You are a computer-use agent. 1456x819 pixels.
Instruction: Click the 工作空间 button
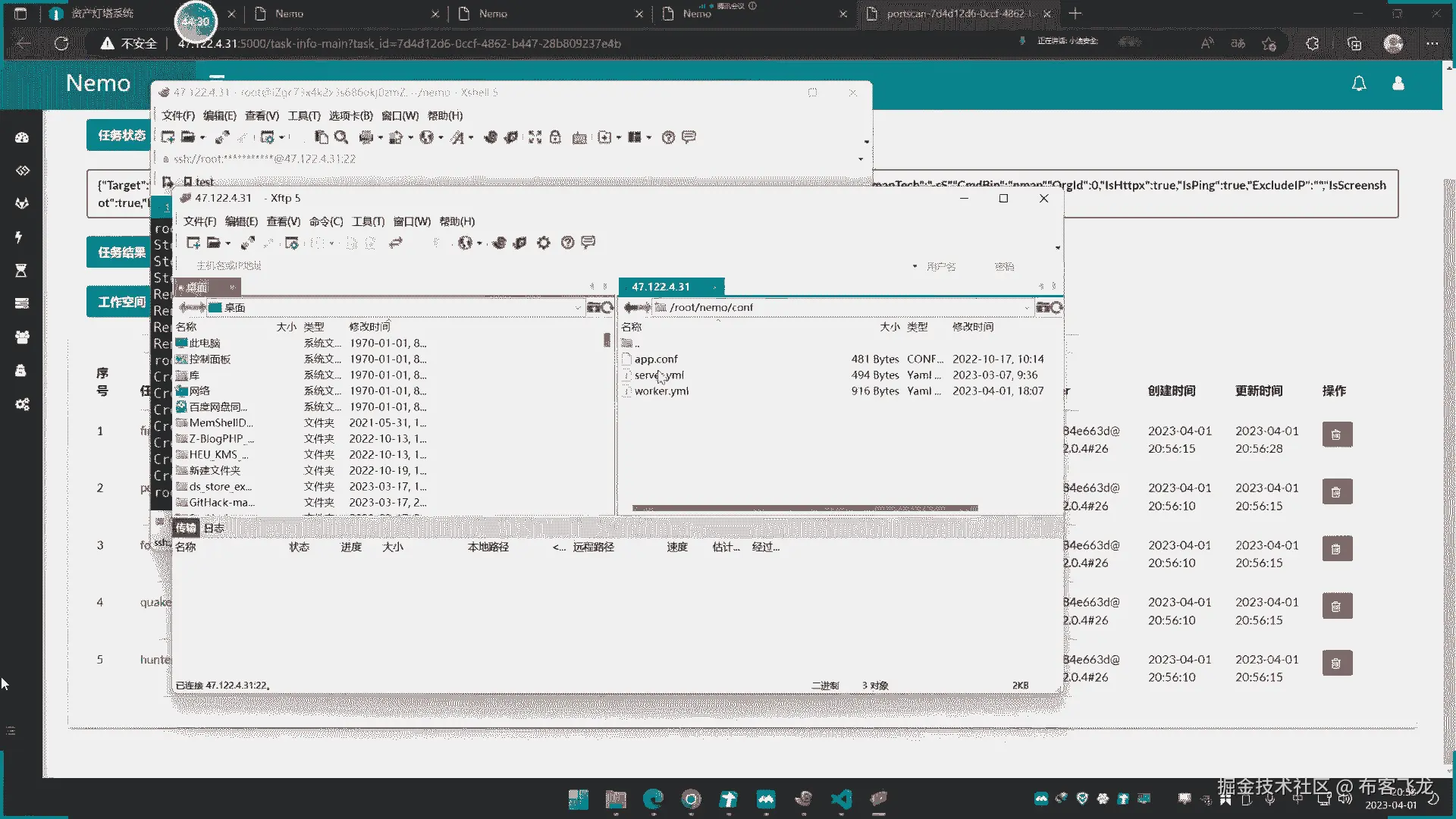121,302
